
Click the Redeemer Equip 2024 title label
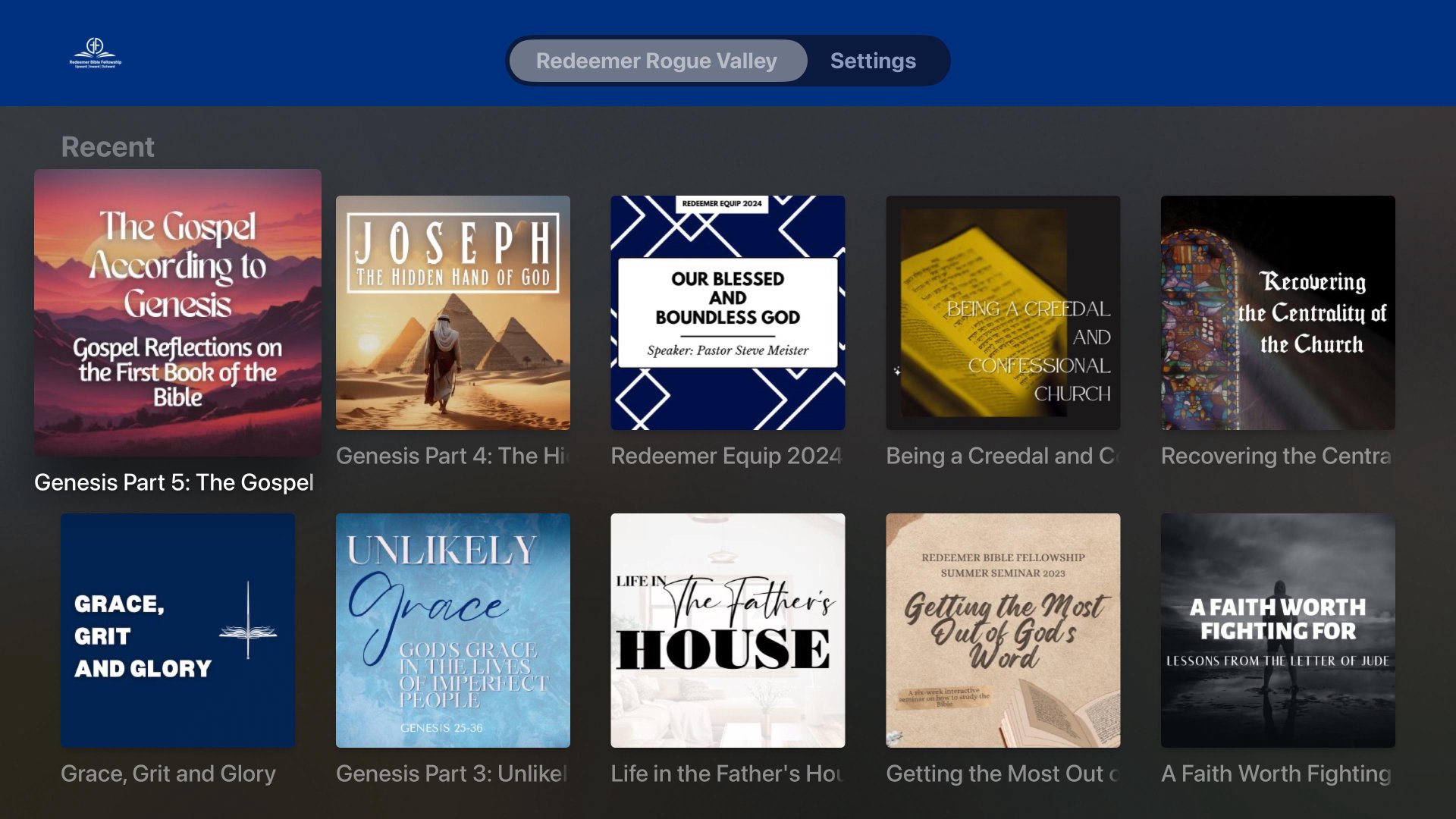(726, 456)
